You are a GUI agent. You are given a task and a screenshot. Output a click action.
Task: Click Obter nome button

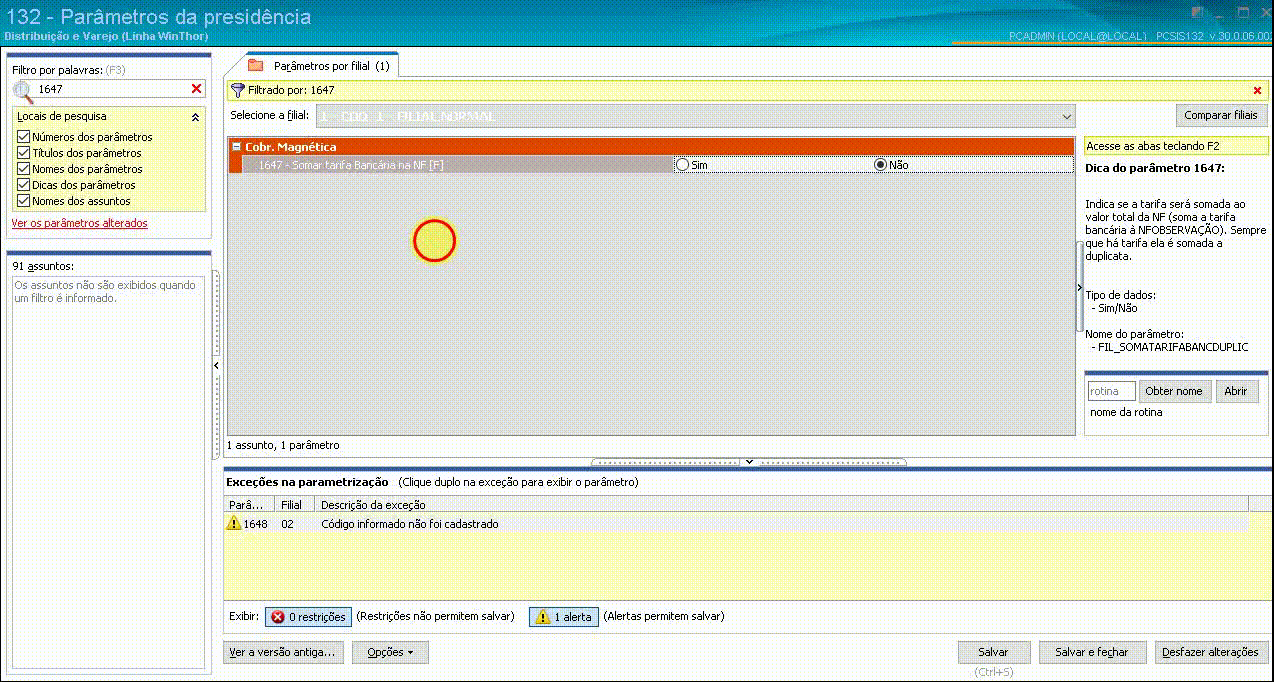[1175, 391]
